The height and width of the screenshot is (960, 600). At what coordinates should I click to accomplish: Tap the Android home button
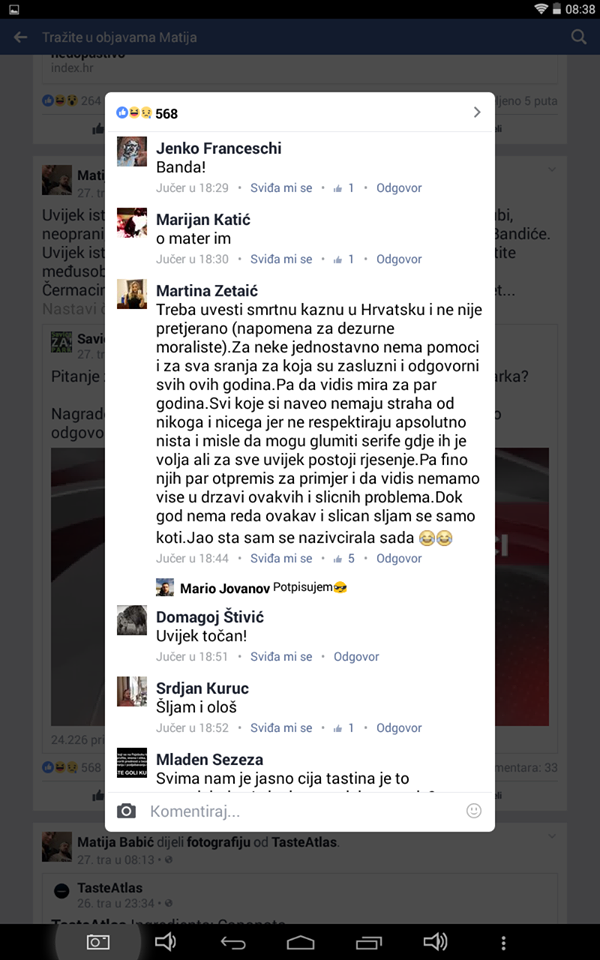(300, 943)
